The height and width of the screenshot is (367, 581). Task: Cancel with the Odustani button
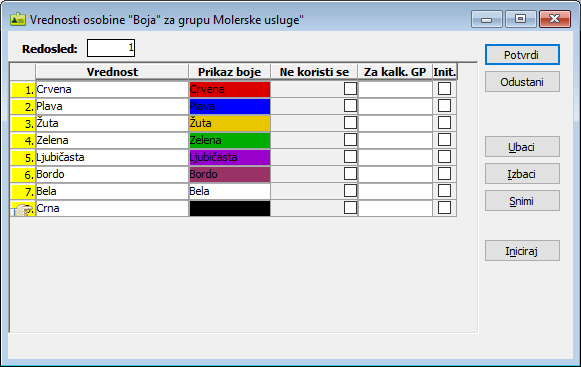point(522,82)
